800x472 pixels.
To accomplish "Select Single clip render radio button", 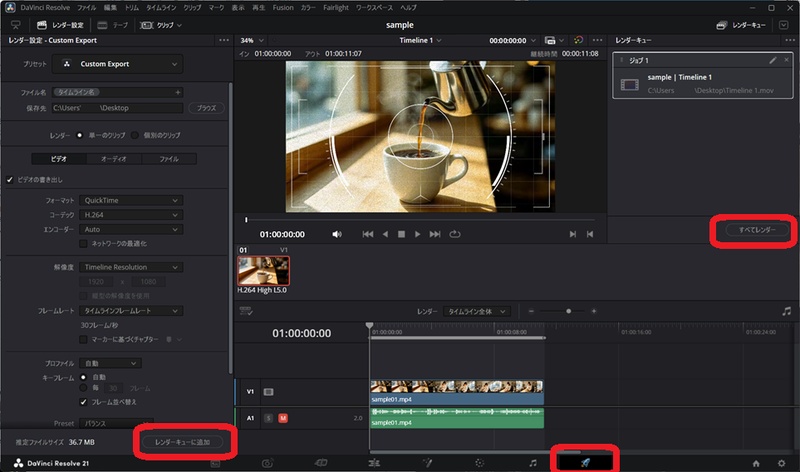I will click(x=79, y=135).
